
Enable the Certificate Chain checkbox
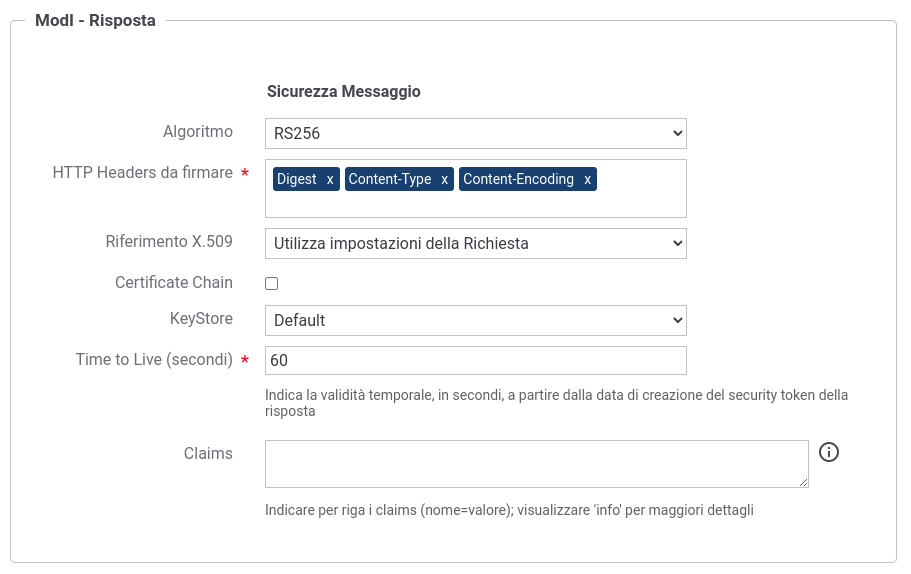coord(271,283)
